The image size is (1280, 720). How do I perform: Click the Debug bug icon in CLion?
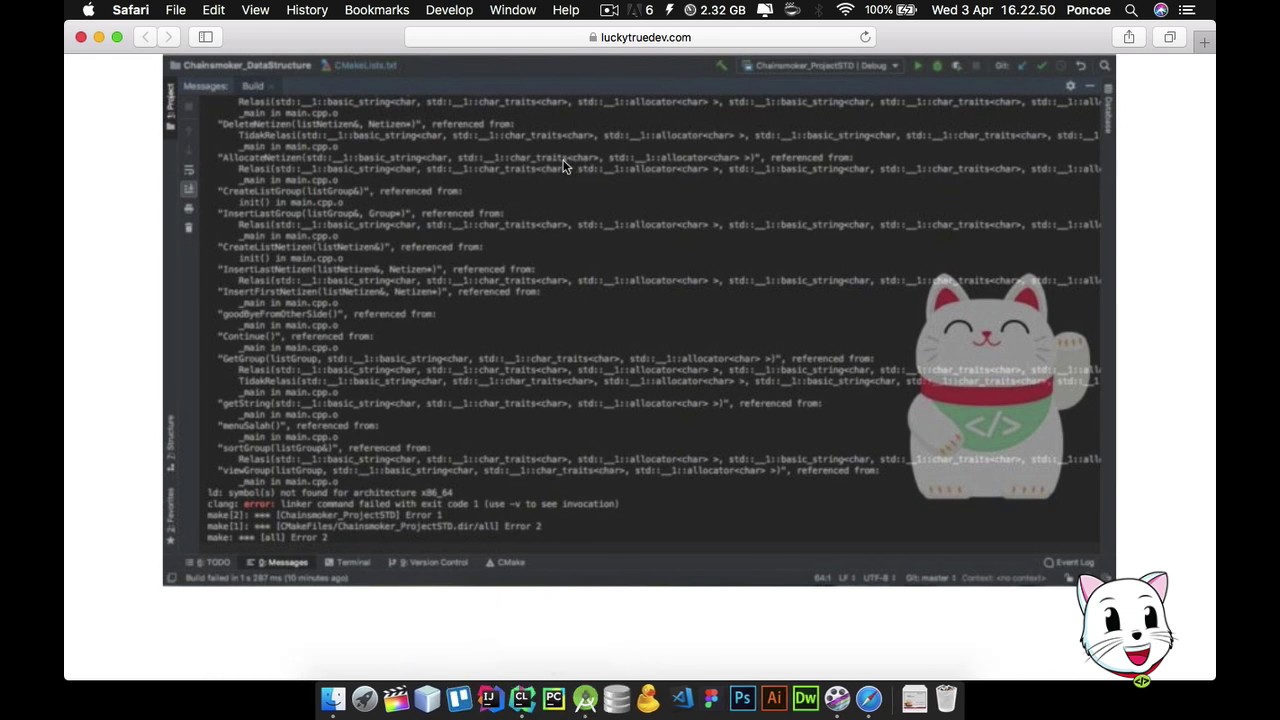[937, 66]
